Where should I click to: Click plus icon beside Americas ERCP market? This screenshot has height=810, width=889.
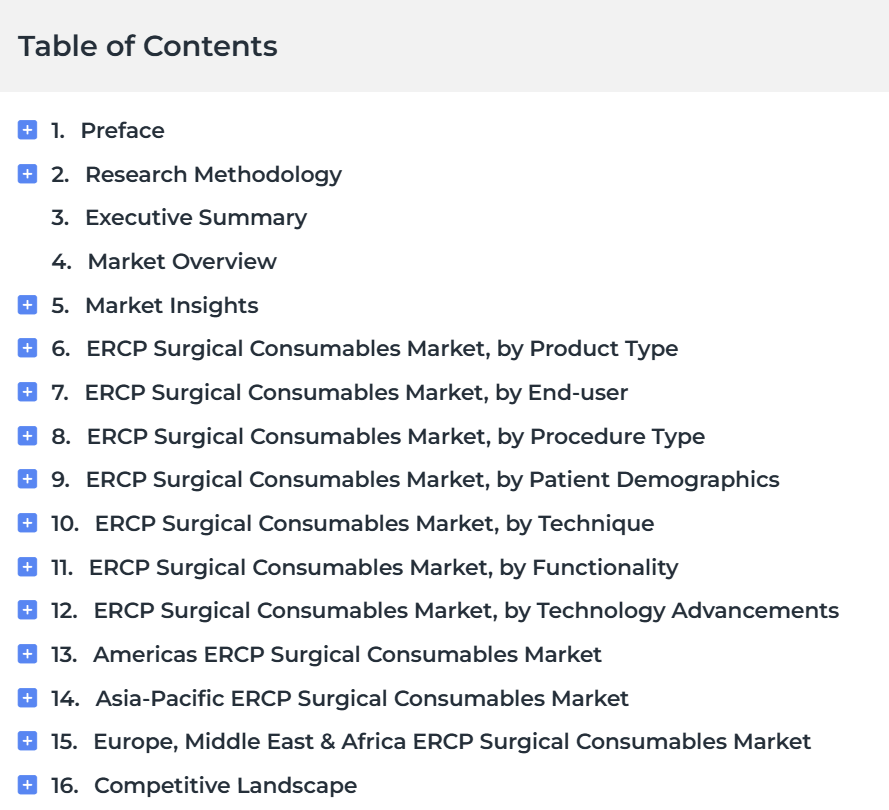coord(27,654)
